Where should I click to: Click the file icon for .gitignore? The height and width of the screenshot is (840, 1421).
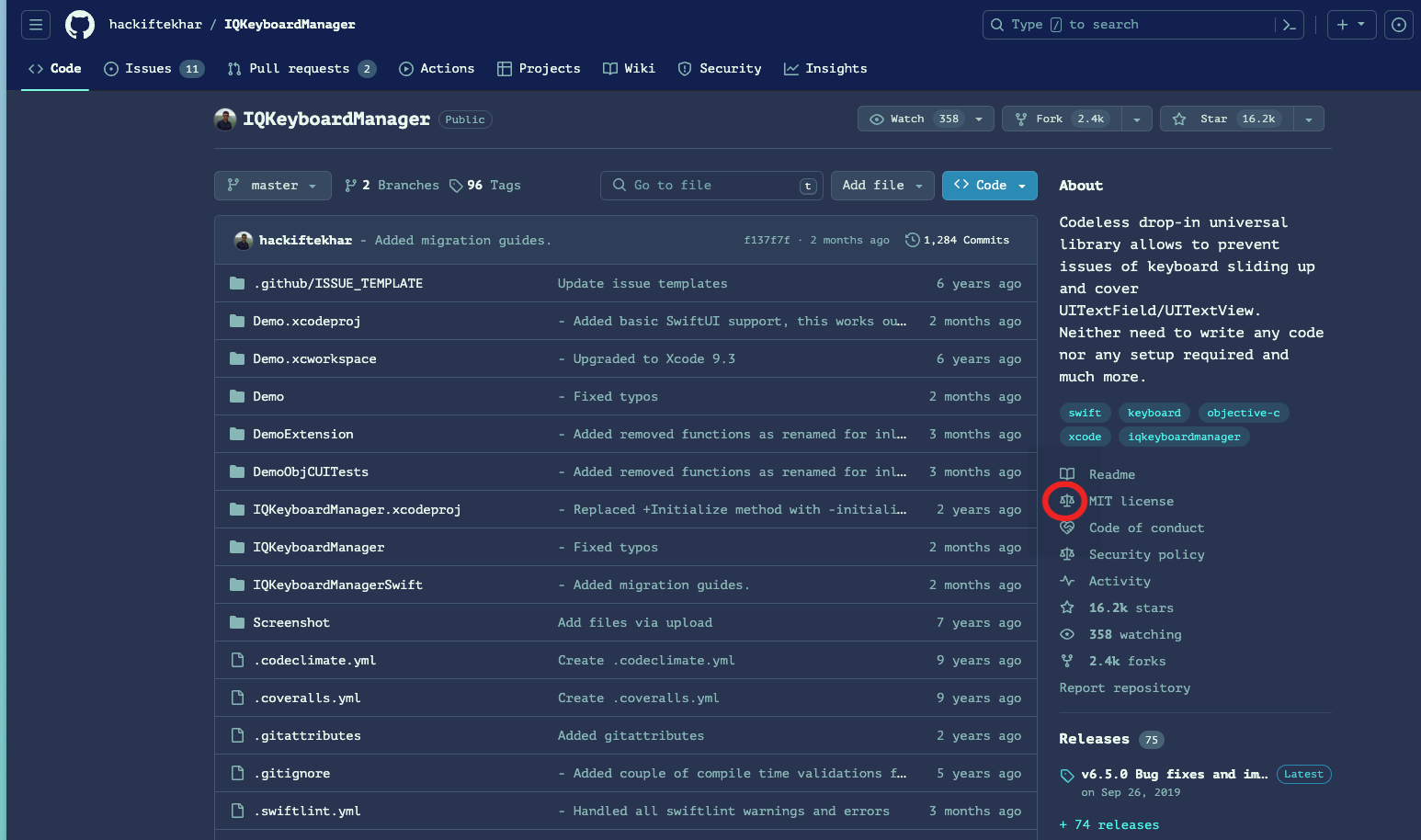(237, 773)
